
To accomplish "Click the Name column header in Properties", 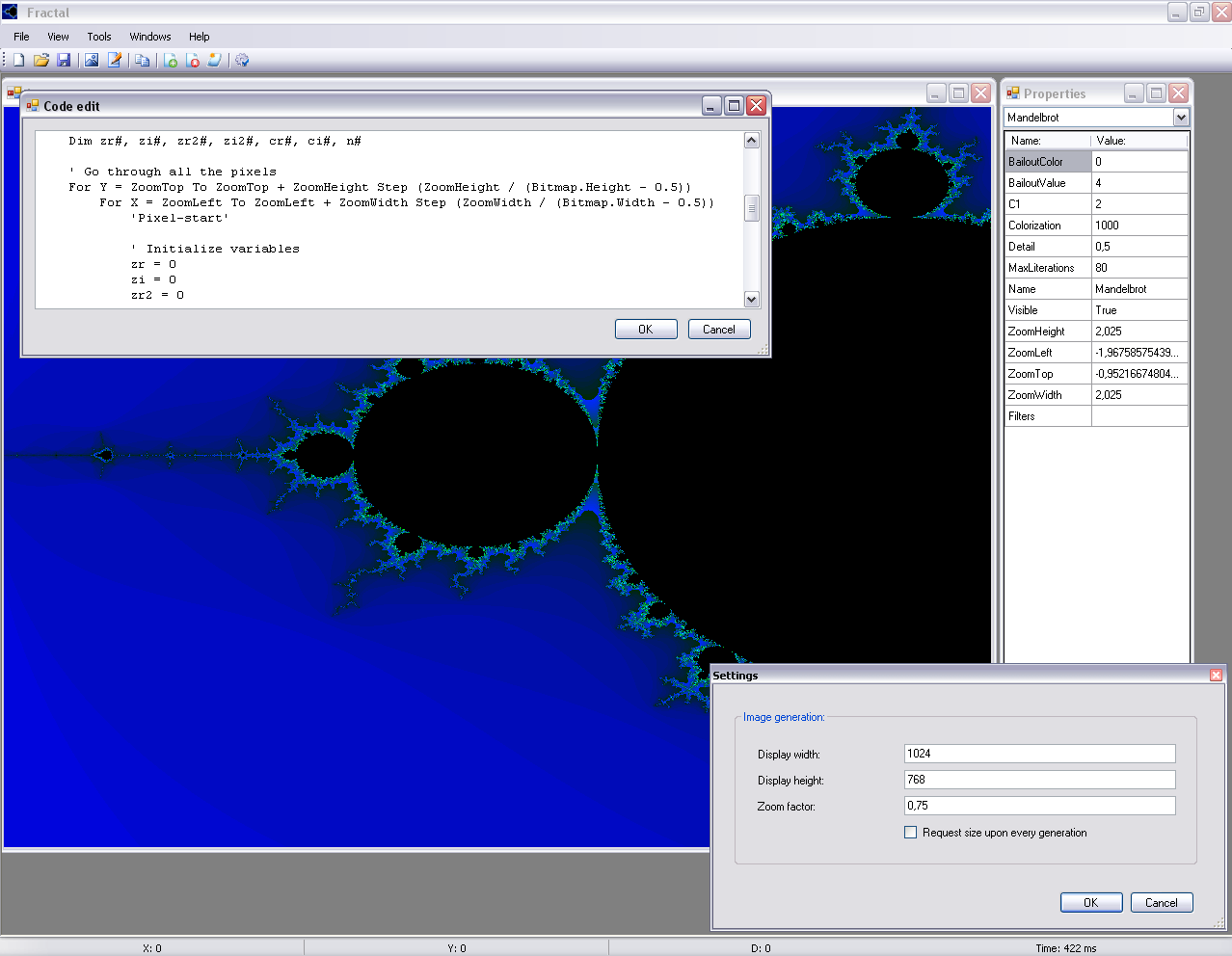I will [x=1049, y=141].
